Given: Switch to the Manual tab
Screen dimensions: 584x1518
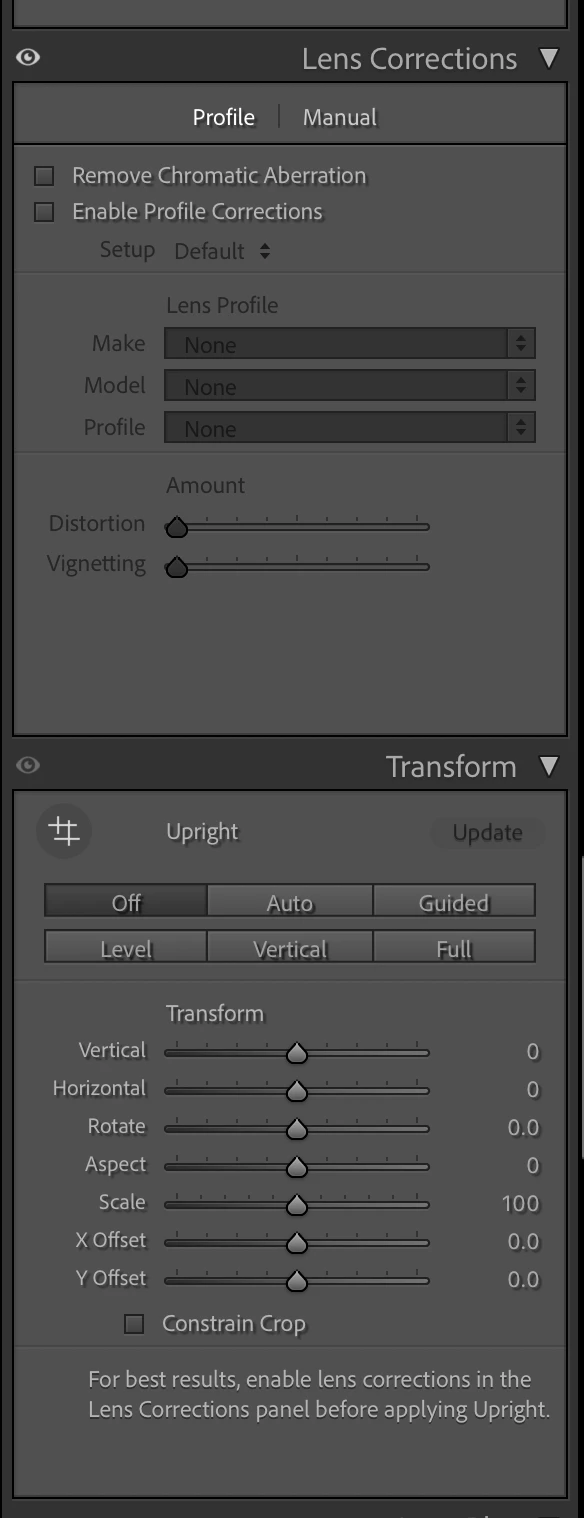Looking at the screenshot, I should [340, 117].
